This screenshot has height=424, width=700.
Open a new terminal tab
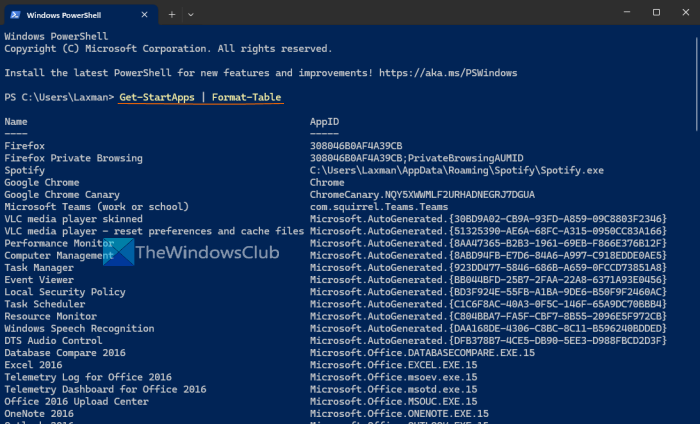coord(172,14)
